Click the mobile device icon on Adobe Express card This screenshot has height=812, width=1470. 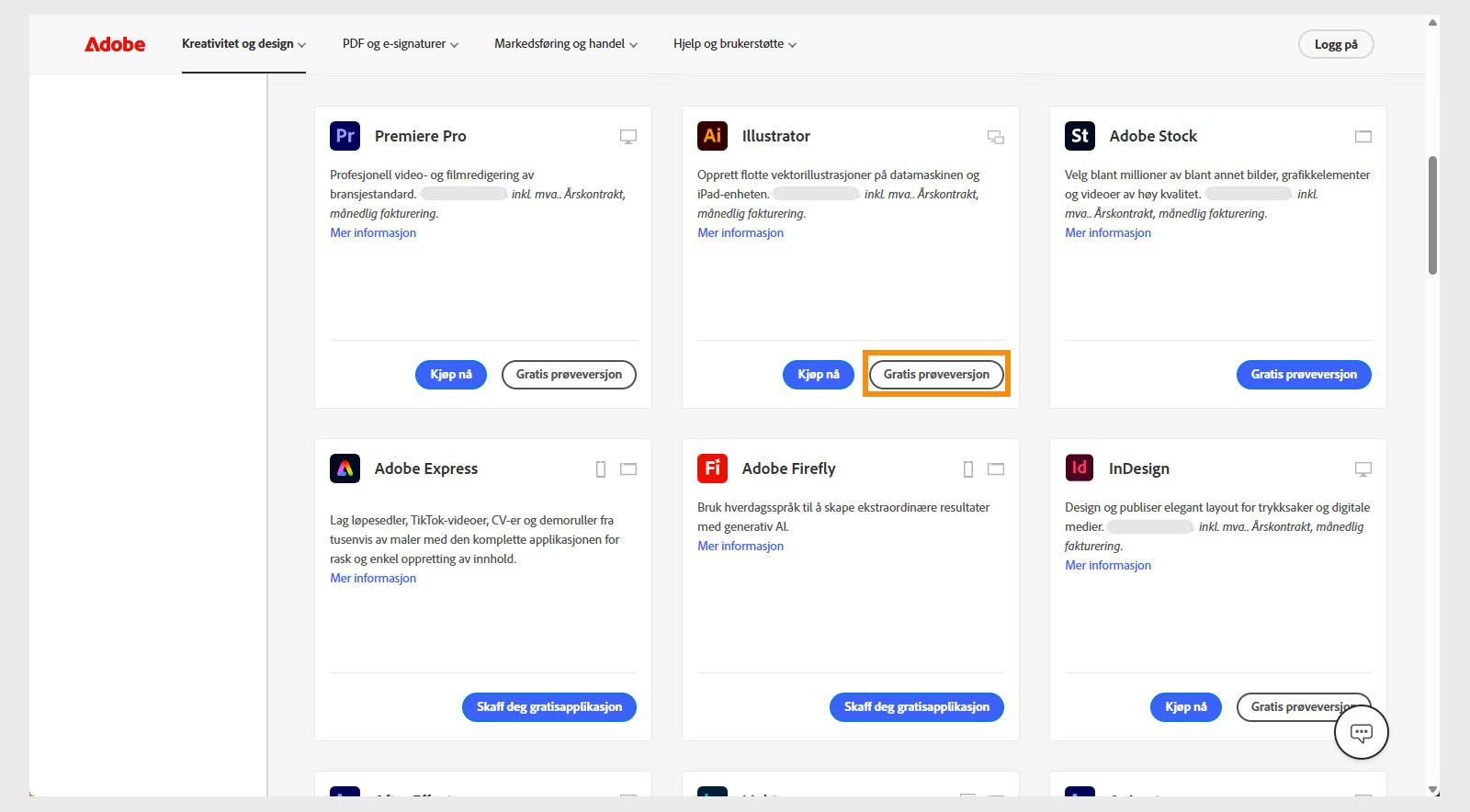click(x=601, y=469)
